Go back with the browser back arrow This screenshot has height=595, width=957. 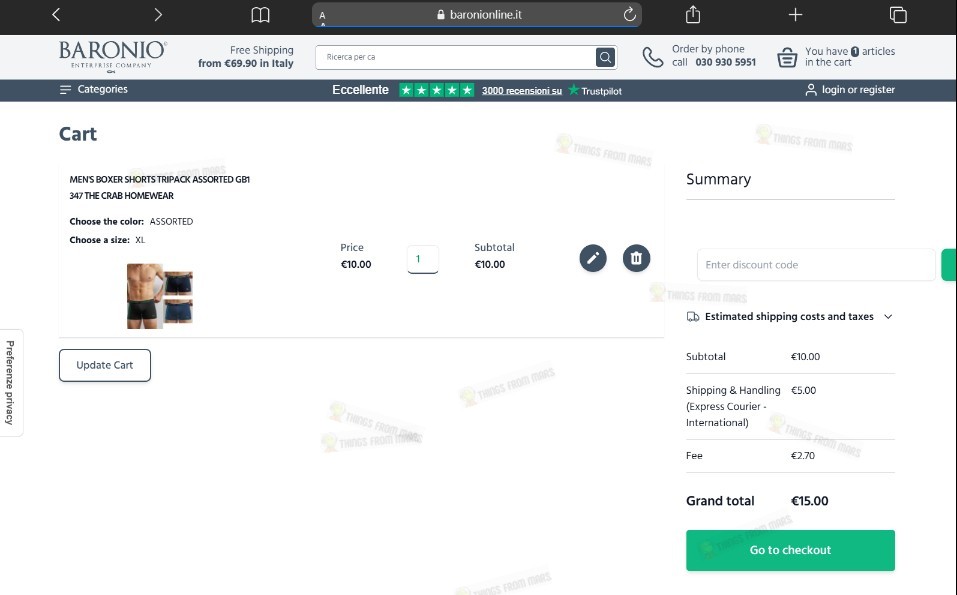56,15
